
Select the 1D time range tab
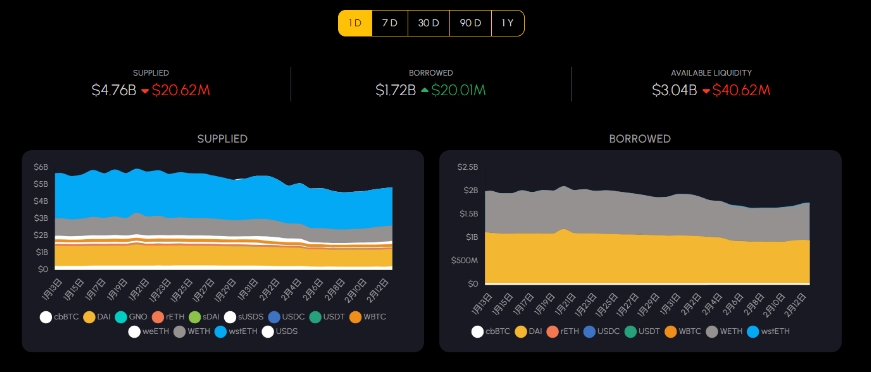point(355,23)
